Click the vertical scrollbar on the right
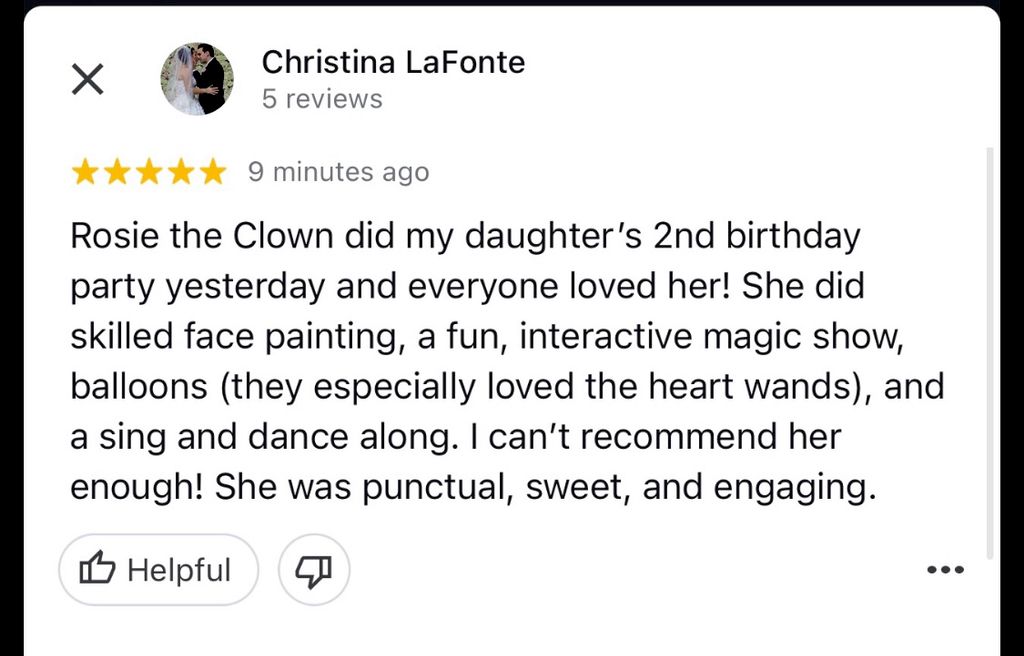 click(990, 350)
